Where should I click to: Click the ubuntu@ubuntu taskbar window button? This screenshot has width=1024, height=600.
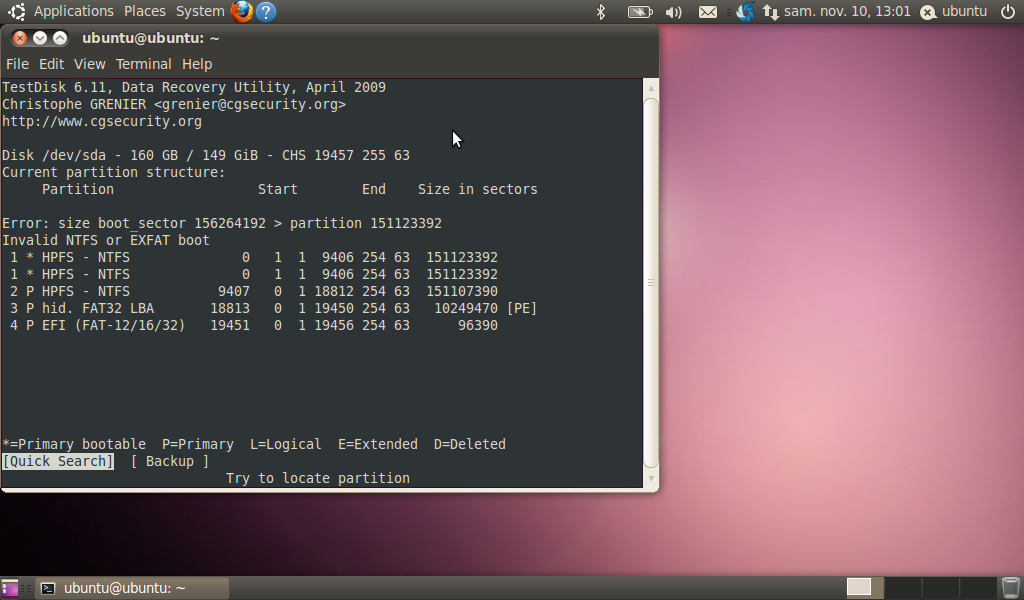tap(132, 588)
